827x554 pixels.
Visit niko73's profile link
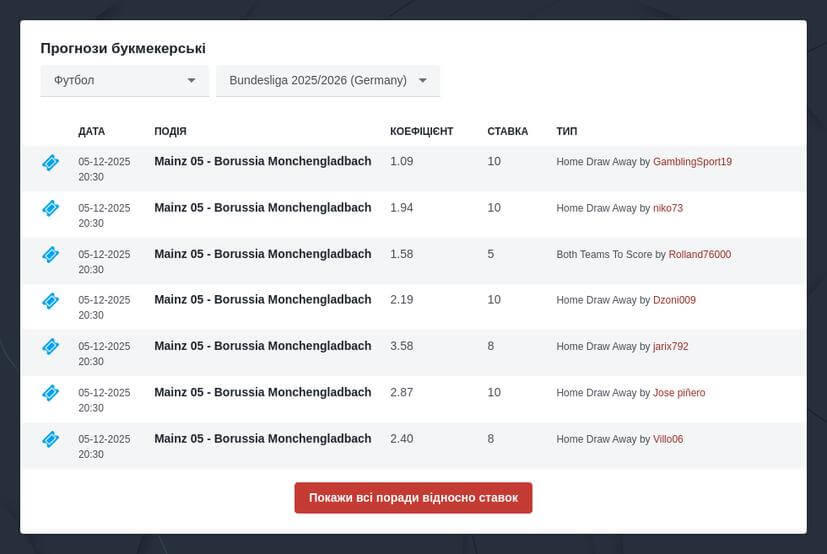point(667,208)
